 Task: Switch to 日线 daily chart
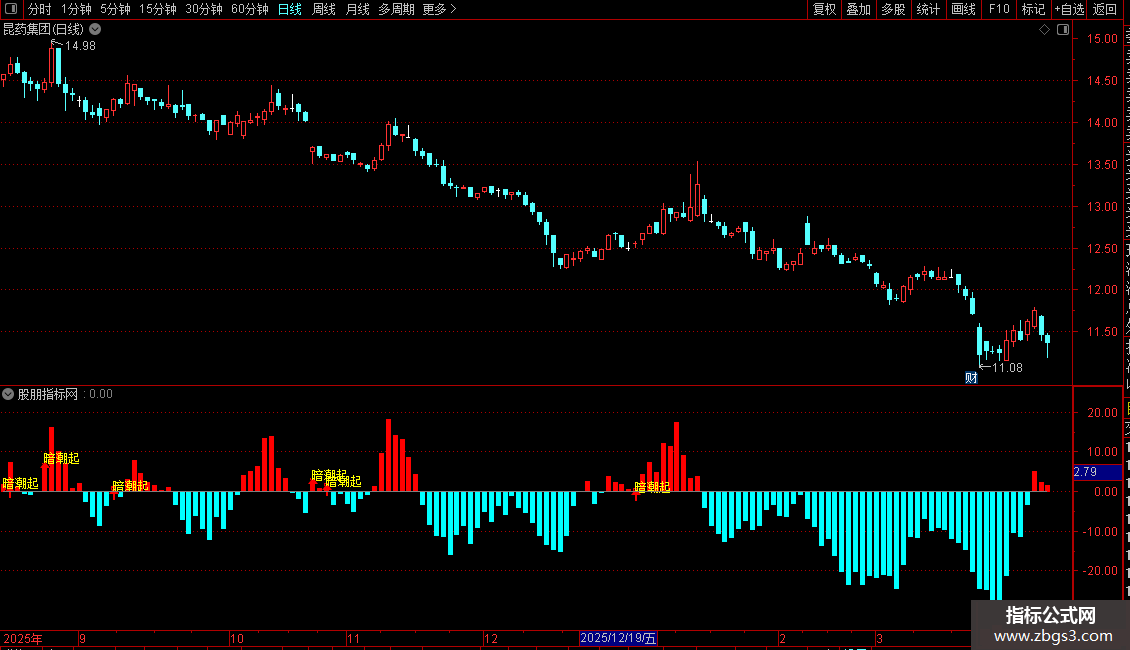tap(290, 9)
